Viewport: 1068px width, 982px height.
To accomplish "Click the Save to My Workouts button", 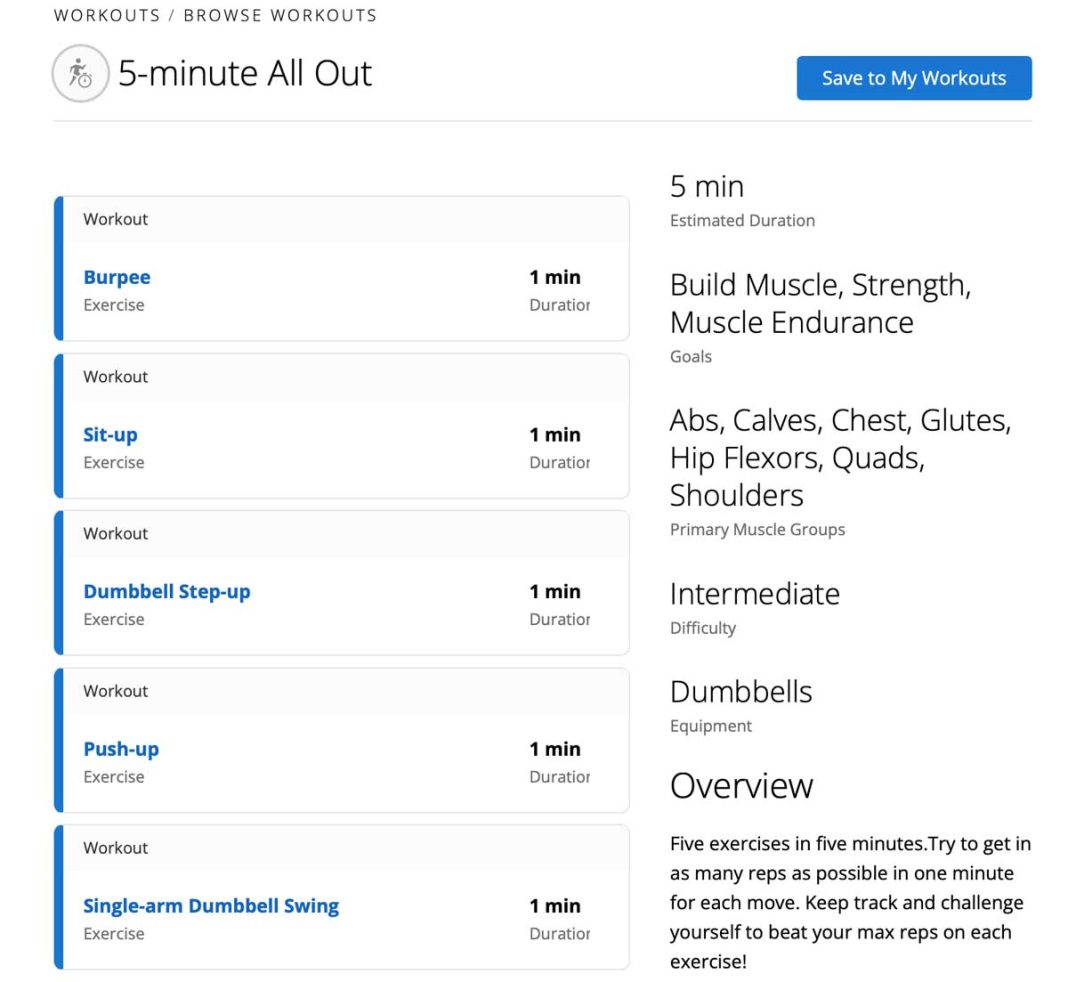I will coord(913,77).
